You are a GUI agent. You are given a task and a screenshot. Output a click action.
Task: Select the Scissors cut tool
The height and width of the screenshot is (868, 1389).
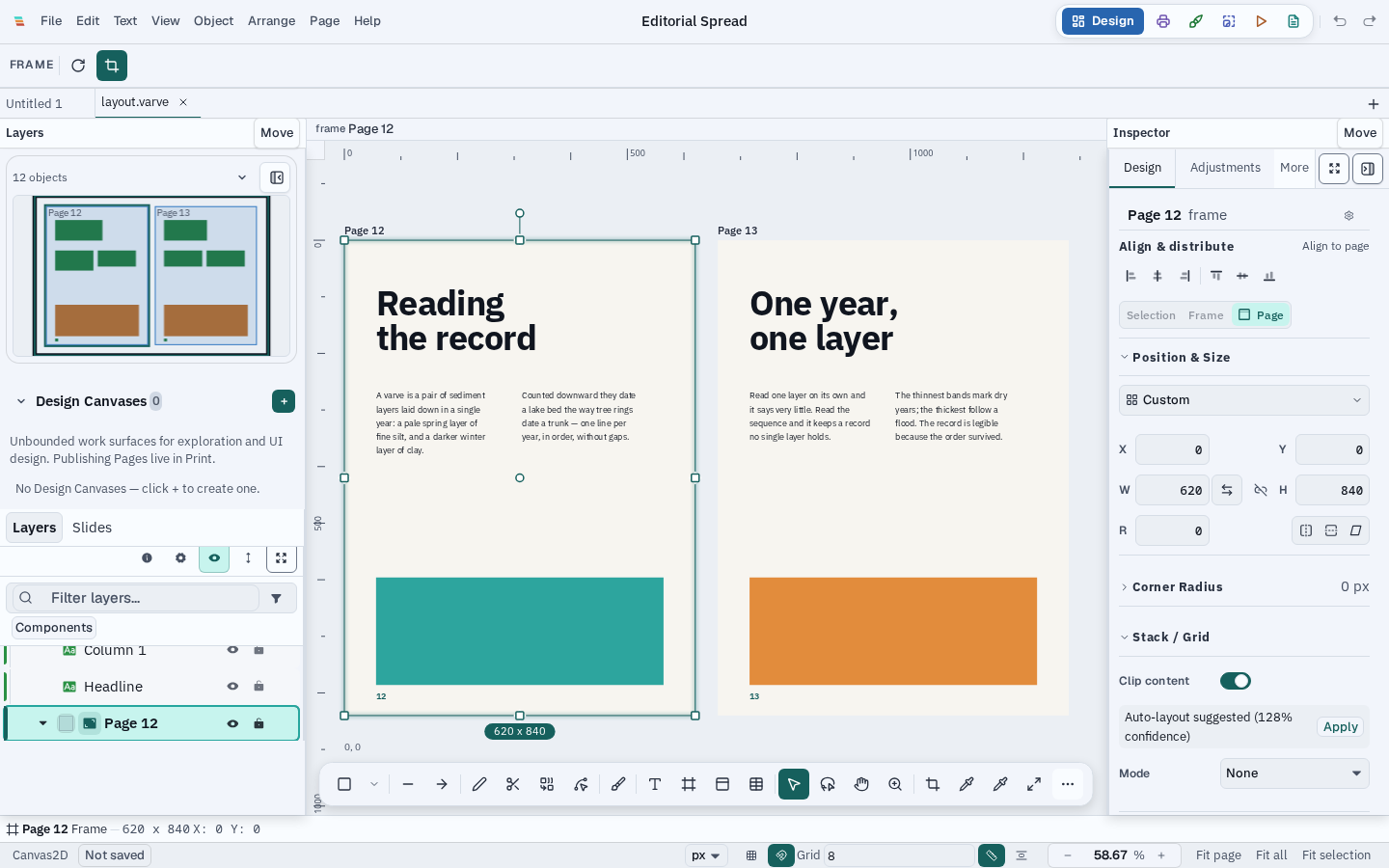point(513,784)
